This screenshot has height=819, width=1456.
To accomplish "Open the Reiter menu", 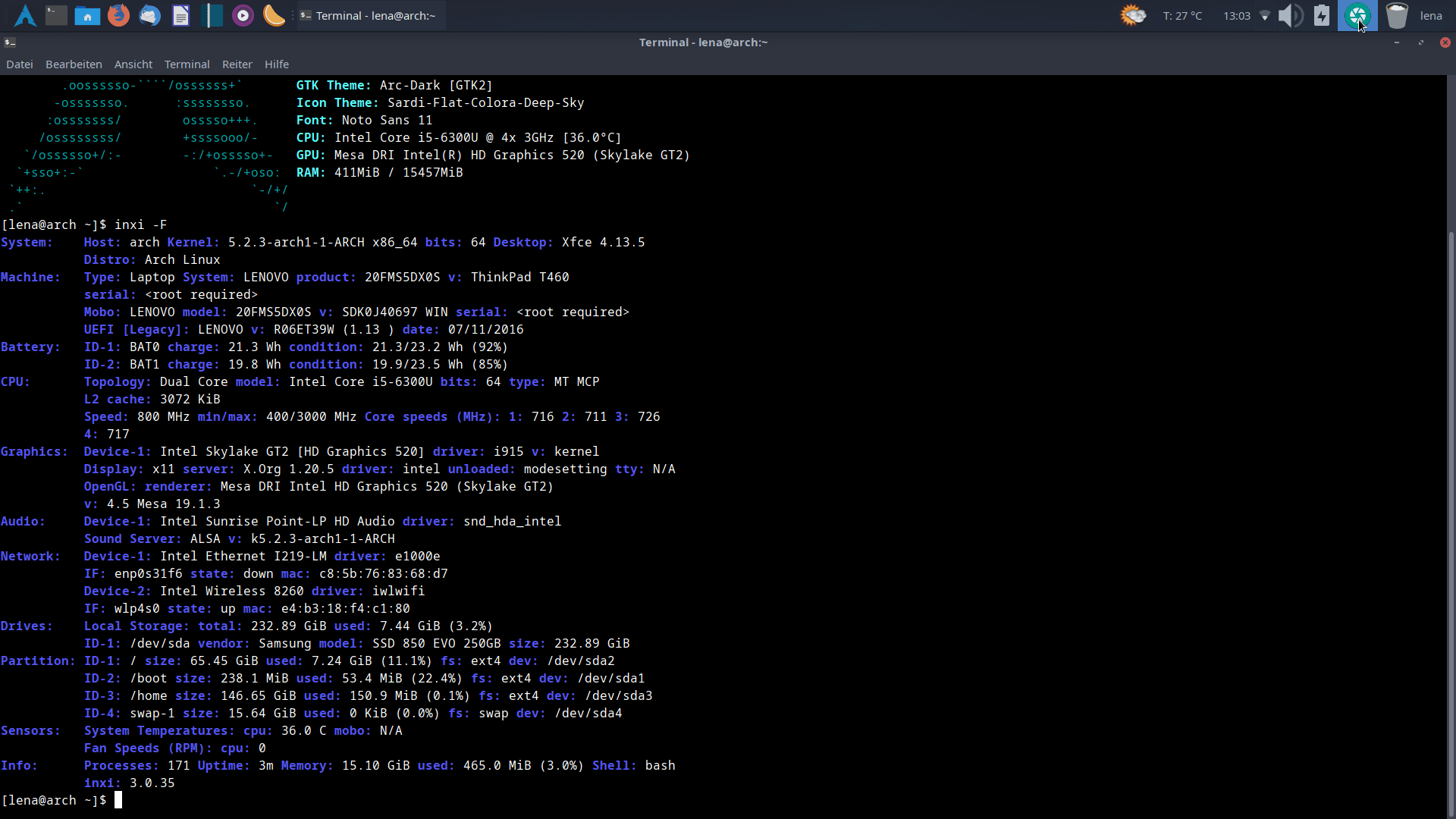I will pos(237,64).
